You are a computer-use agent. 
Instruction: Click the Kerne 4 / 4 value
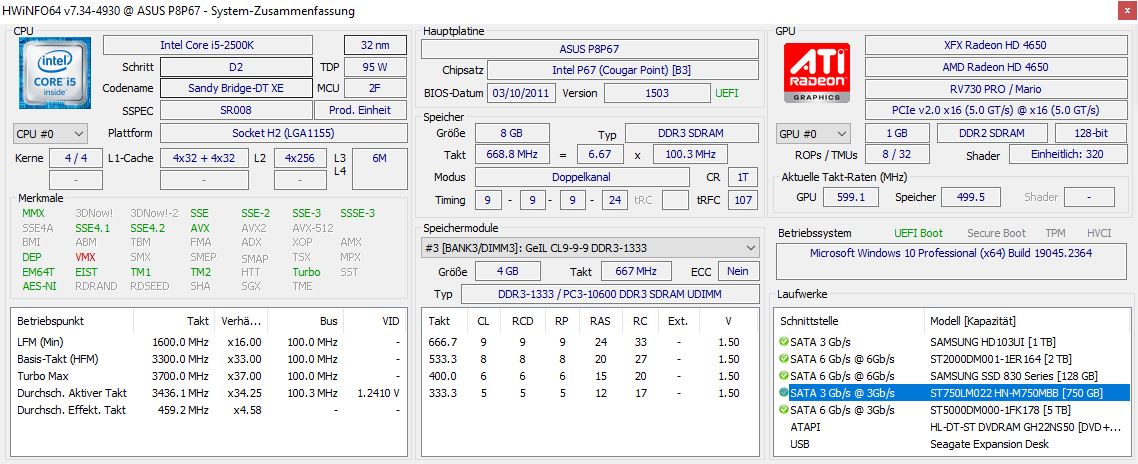pos(75,158)
